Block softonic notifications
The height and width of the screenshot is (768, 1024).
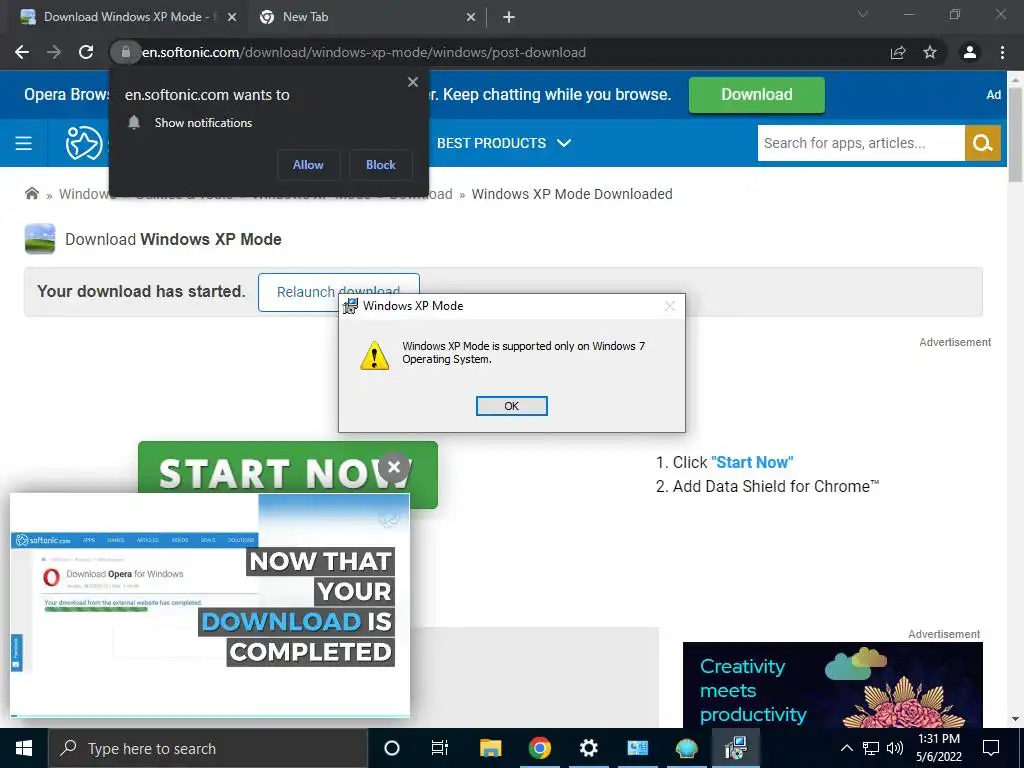point(381,165)
